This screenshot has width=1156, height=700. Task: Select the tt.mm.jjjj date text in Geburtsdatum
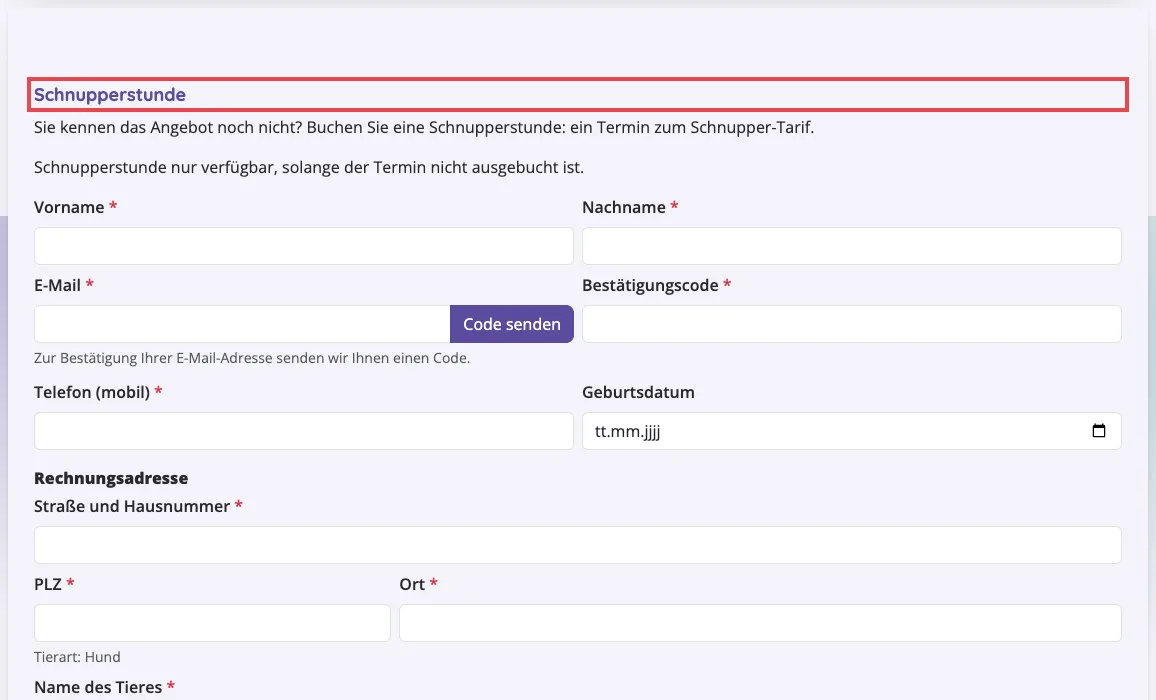pos(627,432)
